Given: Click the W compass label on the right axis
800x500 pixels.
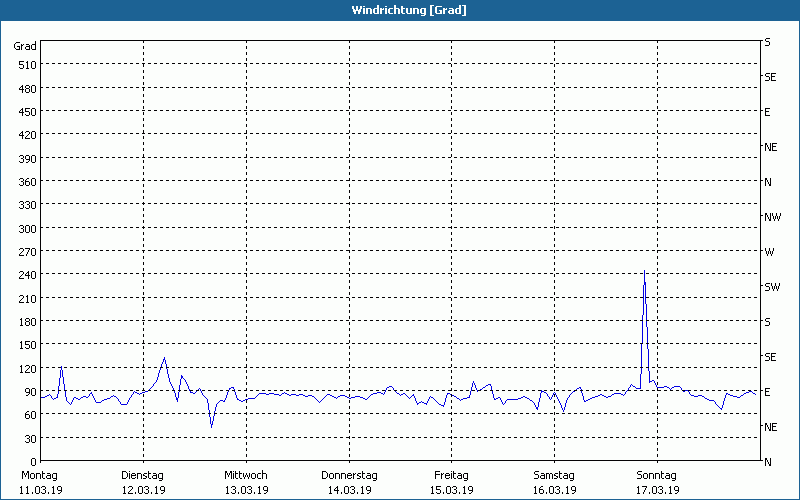Looking at the screenshot, I should pyautogui.click(x=768, y=252).
